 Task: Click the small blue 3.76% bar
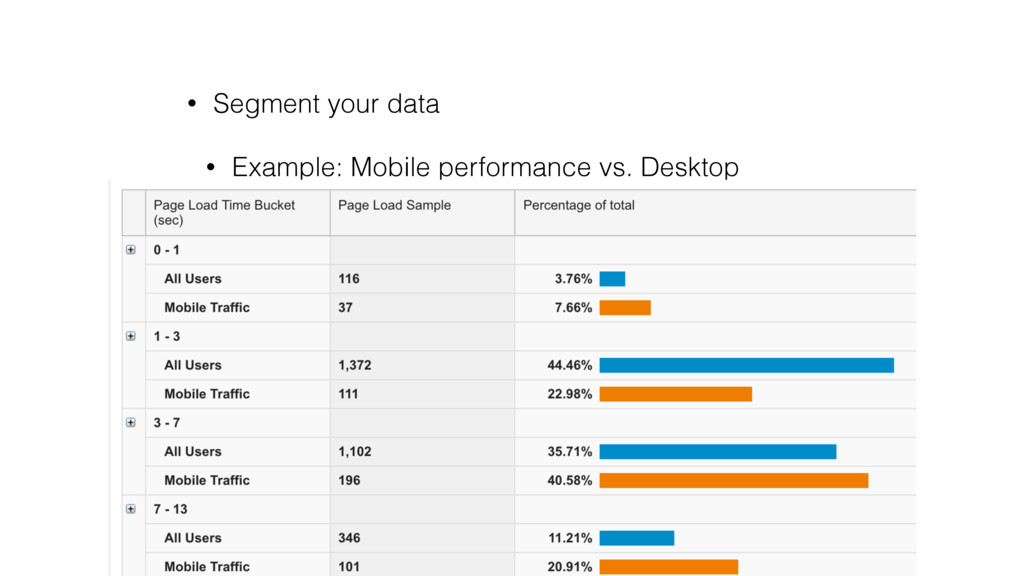pos(613,279)
